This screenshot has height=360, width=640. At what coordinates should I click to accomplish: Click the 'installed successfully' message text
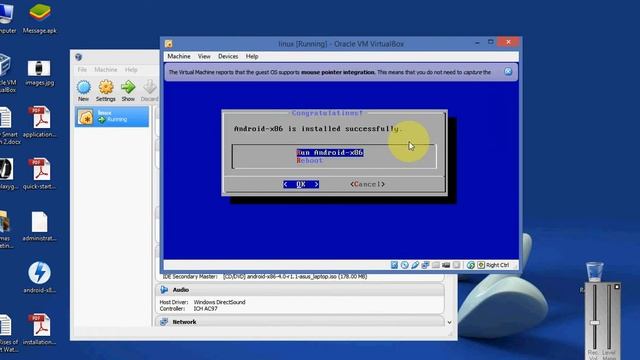[x=318, y=129]
